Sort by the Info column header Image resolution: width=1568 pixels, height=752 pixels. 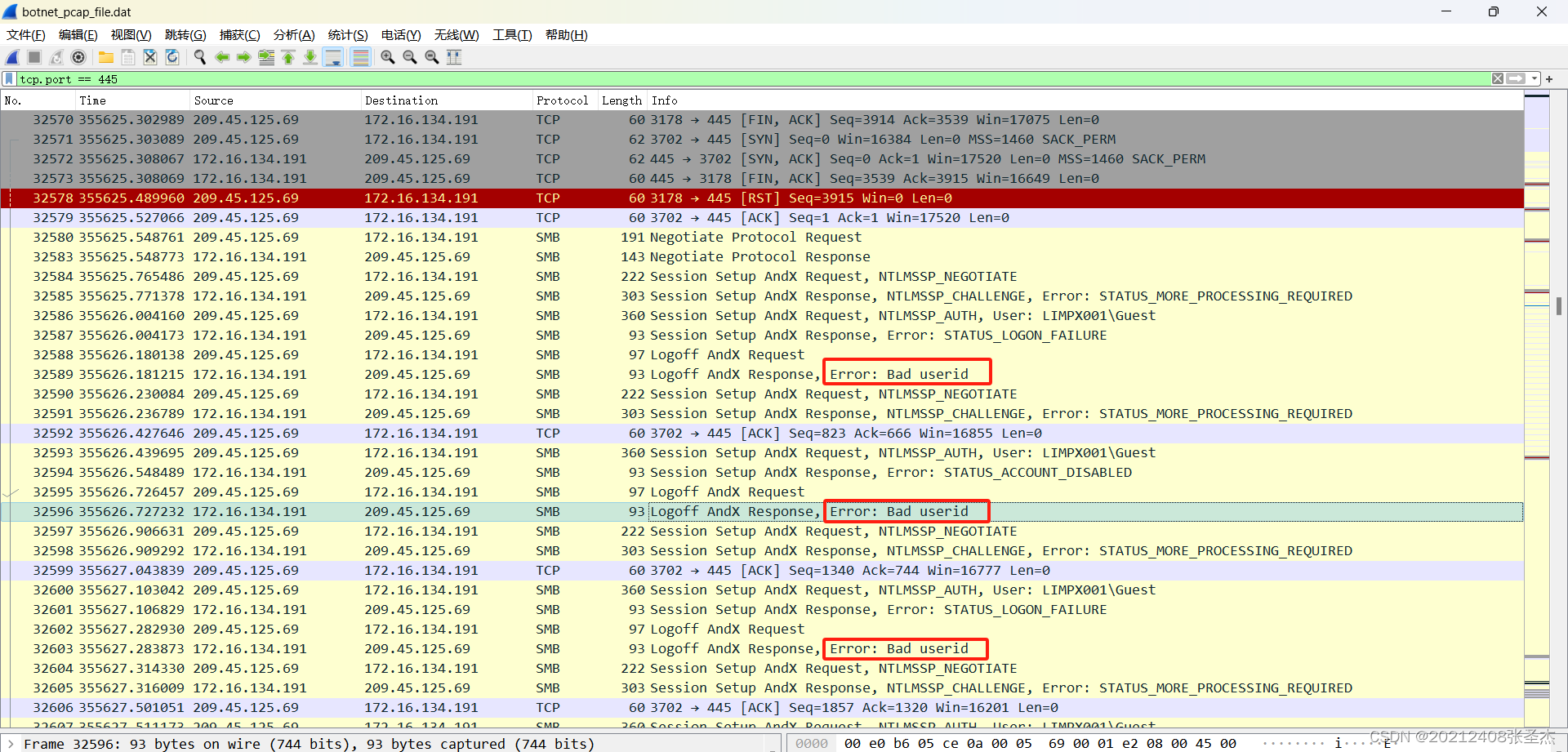pyautogui.click(x=1085, y=100)
